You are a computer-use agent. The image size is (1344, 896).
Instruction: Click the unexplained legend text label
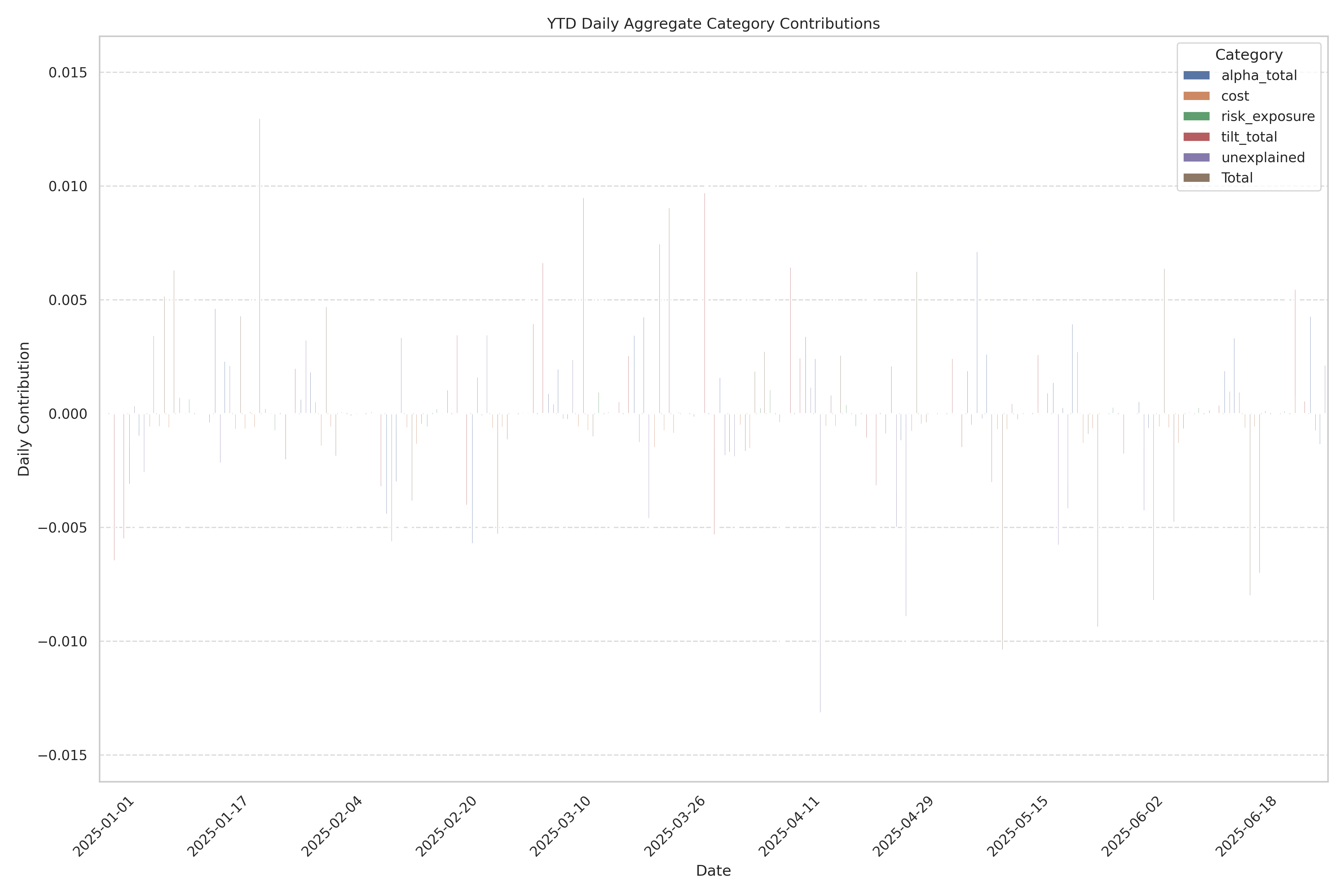pyautogui.click(x=1263, y=158)
